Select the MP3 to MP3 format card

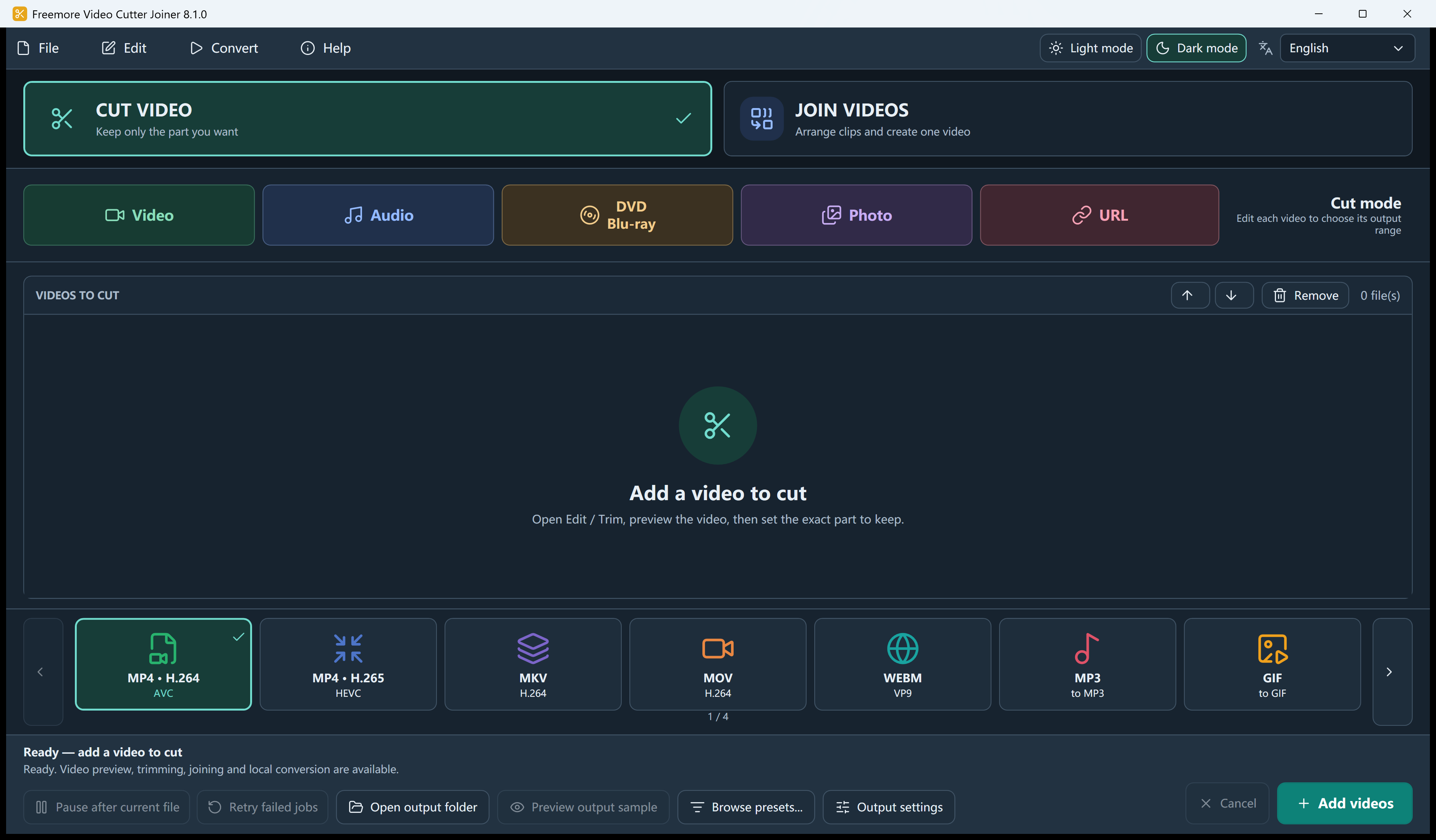click(1087, 664)
